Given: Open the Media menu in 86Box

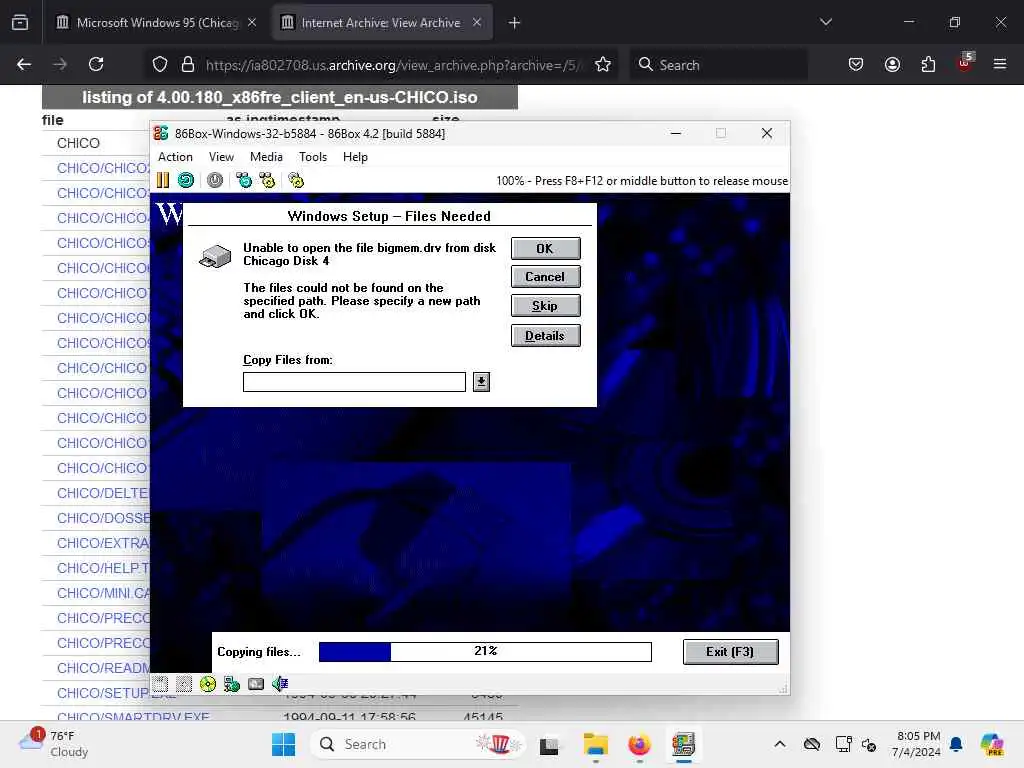Looking at the screenshot, I should 266,157.
